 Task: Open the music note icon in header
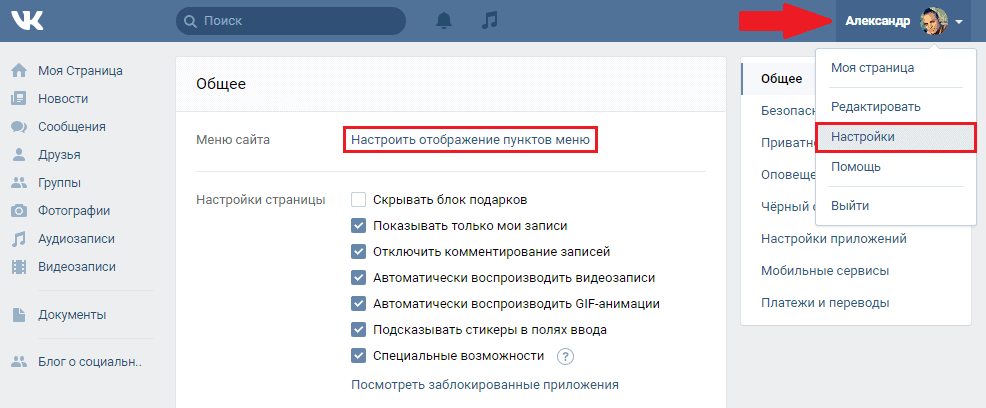[488, 20]
